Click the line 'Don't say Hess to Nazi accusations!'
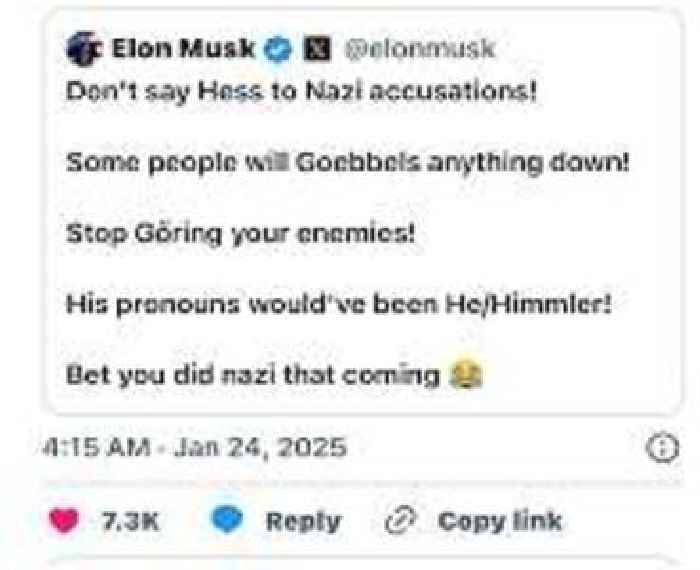The height and width of the screenshot is (570, 700). pos(301,92)
